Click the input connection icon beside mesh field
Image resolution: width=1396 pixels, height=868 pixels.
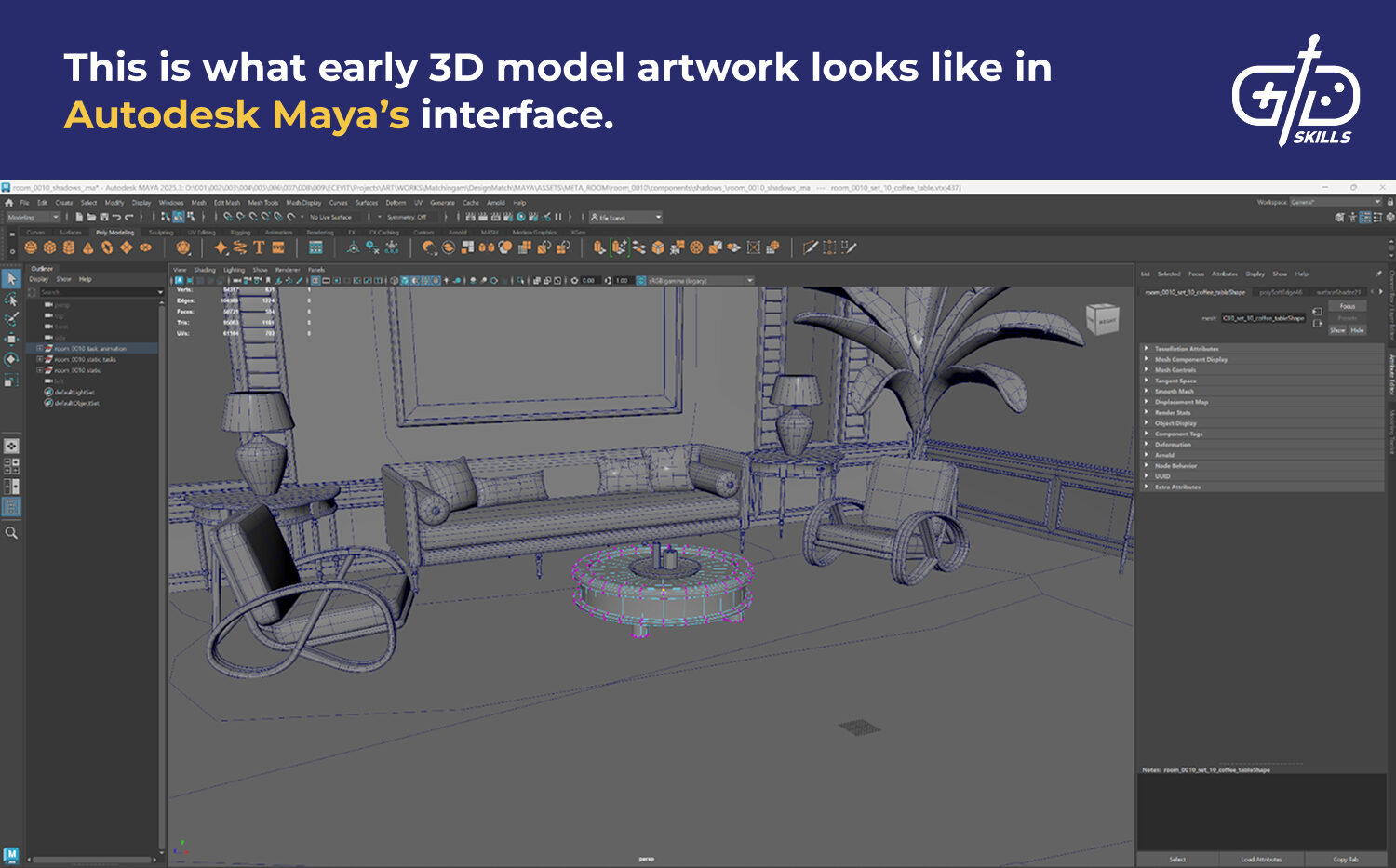click(x=1317, y=312)
